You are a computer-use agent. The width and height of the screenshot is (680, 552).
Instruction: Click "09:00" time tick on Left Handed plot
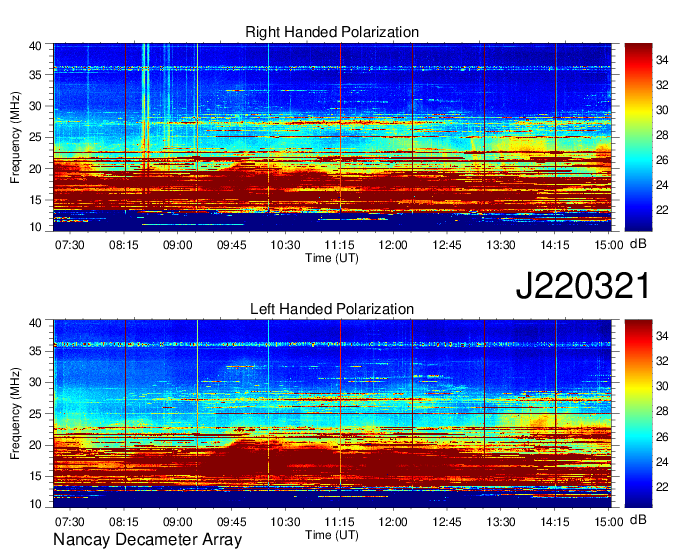(177, 521)
